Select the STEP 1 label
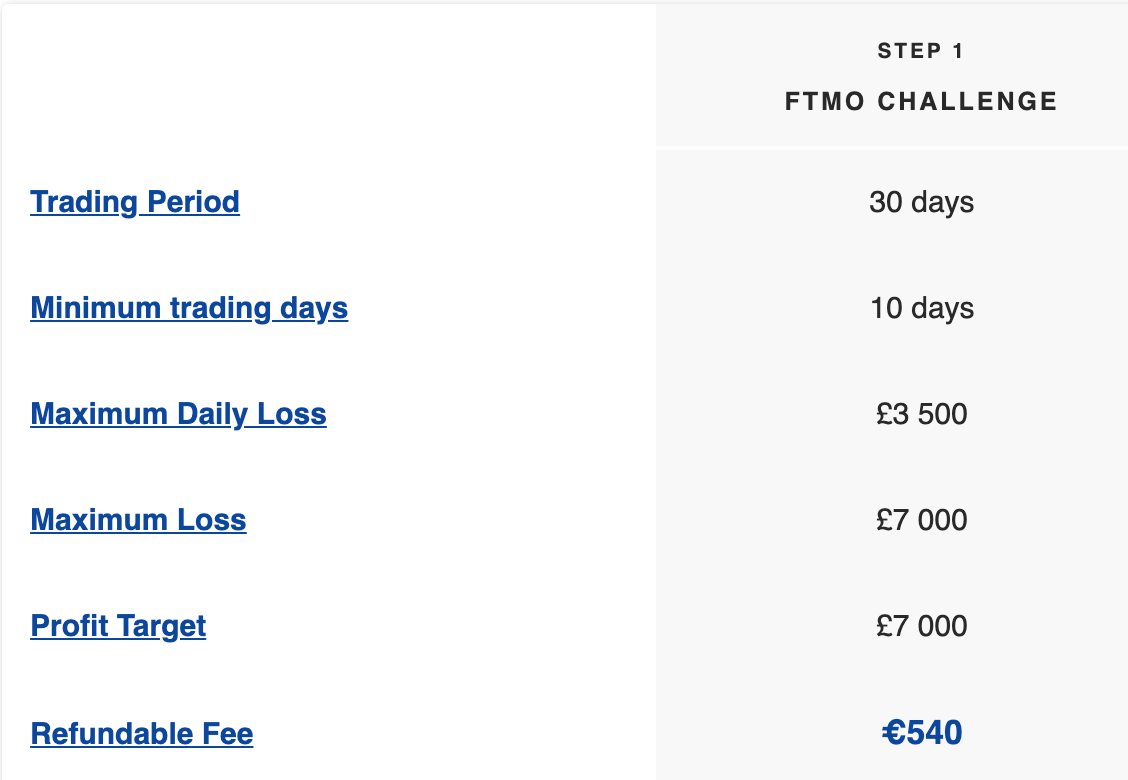Image resolution: width=1128 pixels, height=780 pixels. 920,50
